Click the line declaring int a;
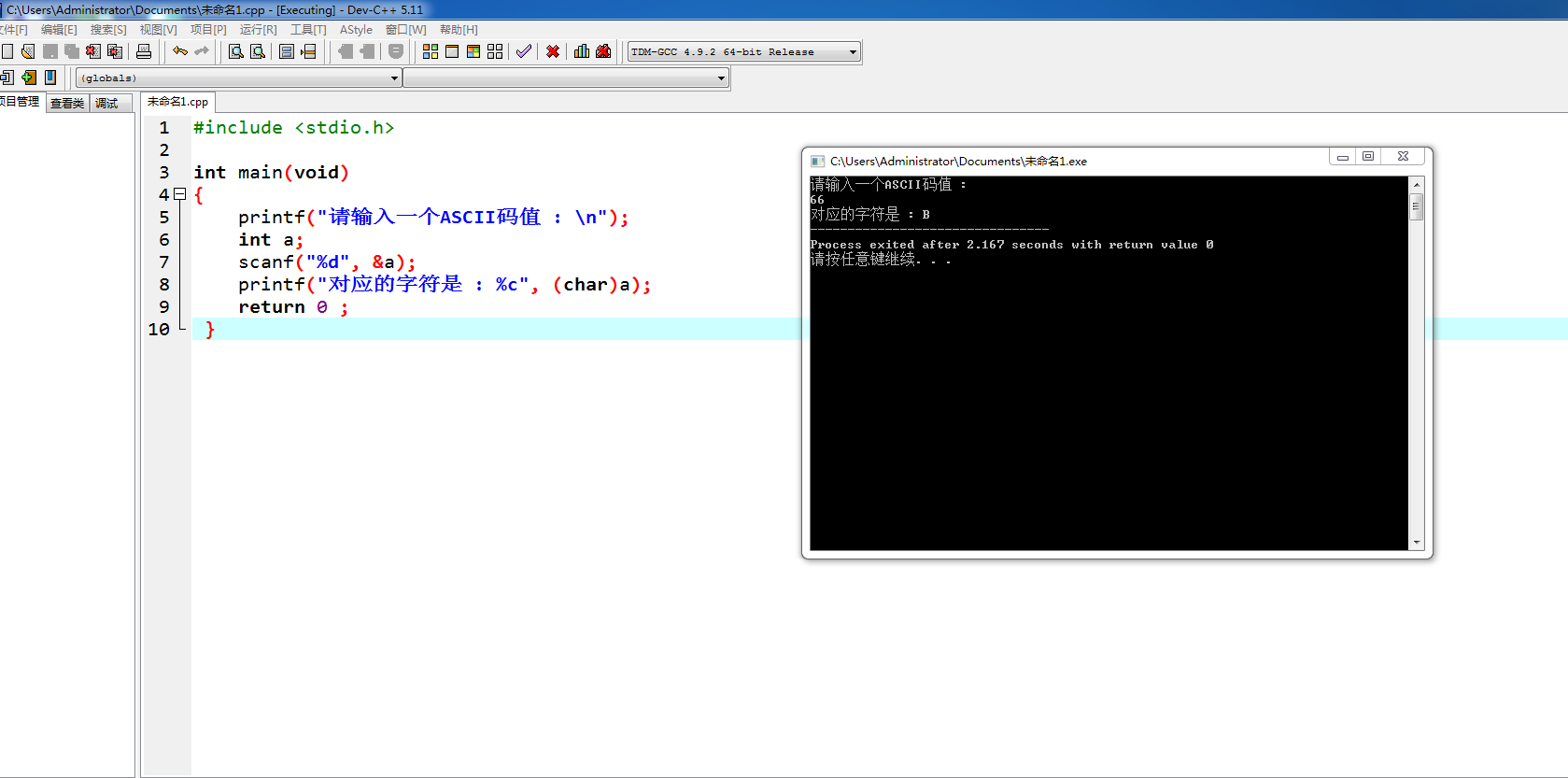Screen dimensions: 1568x778 pyautogui.click(x=271, y=240)
